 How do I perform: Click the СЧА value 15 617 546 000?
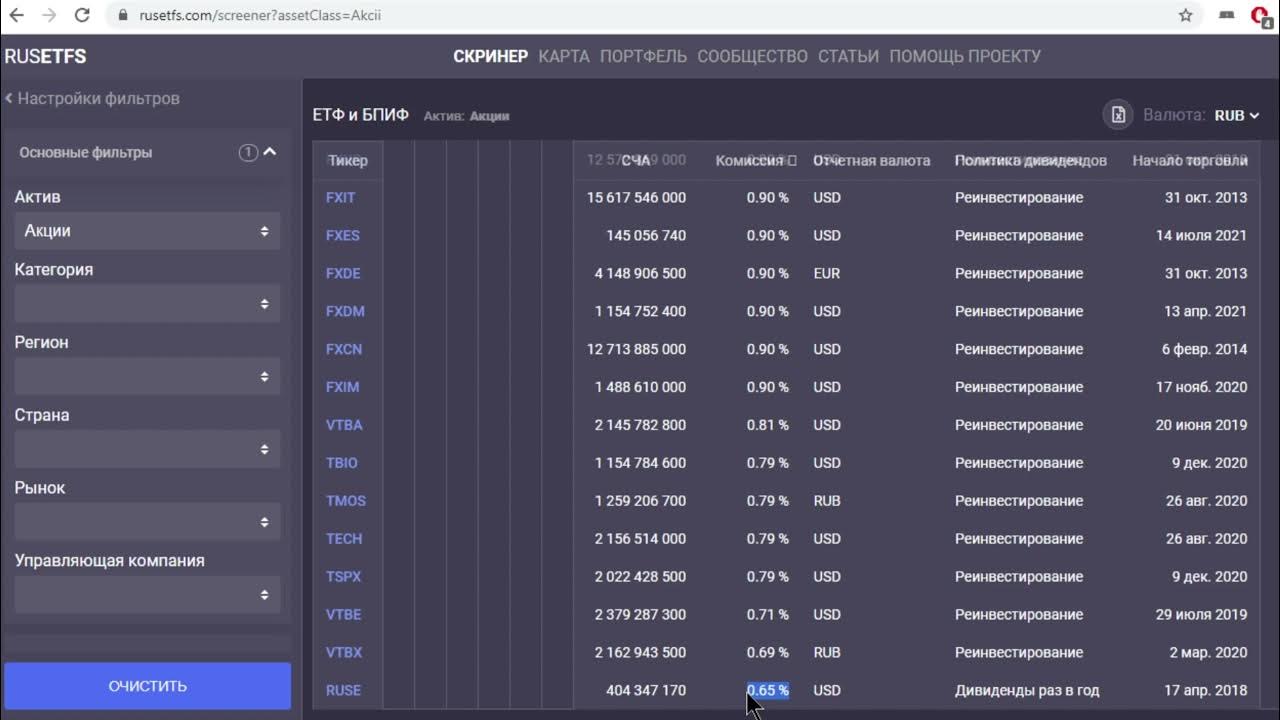pyautogui.click(x=636, y=197)
